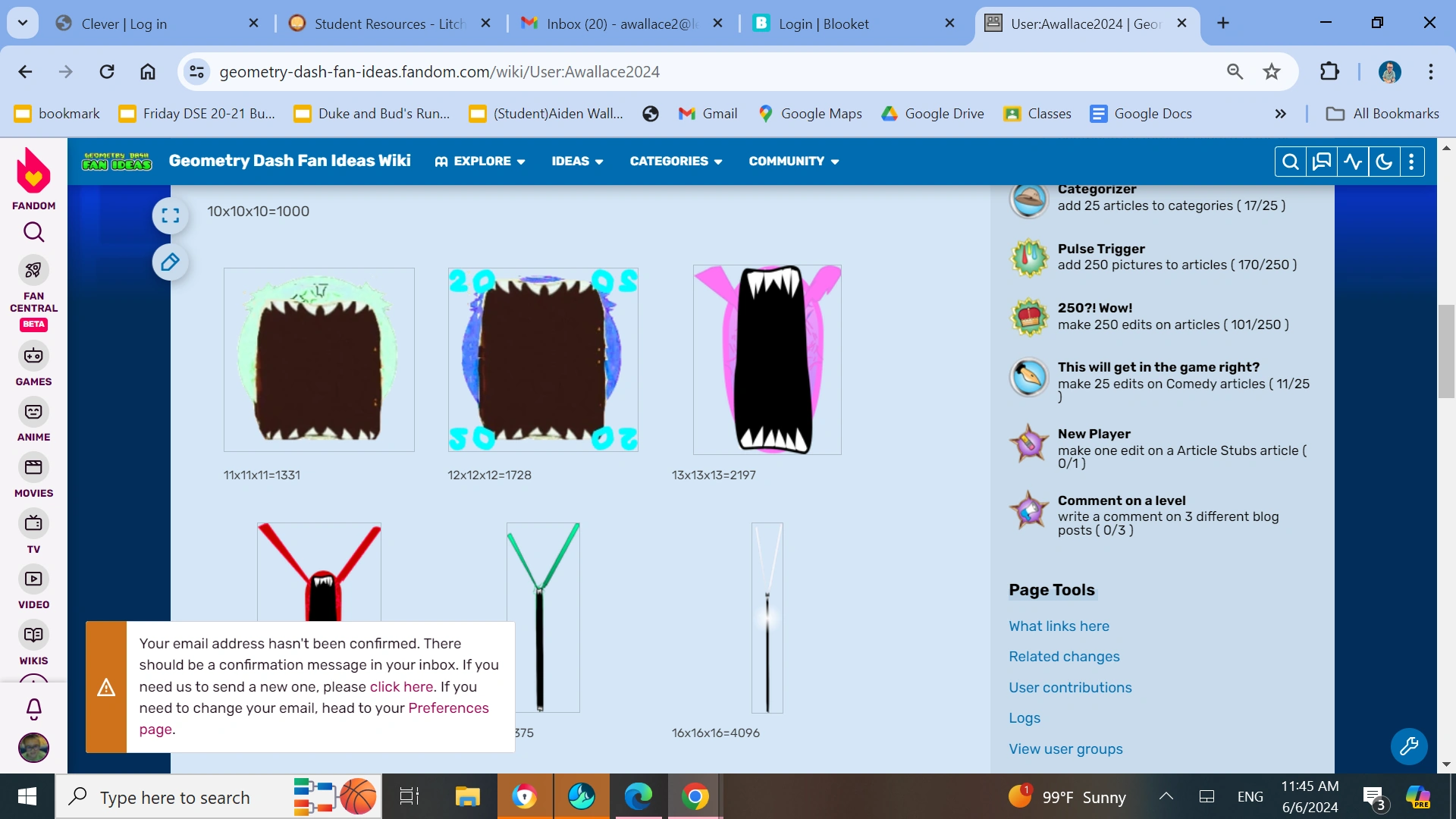Click the Preferences link in email notice
This screenshot has height=819, width=1456.
448,708
